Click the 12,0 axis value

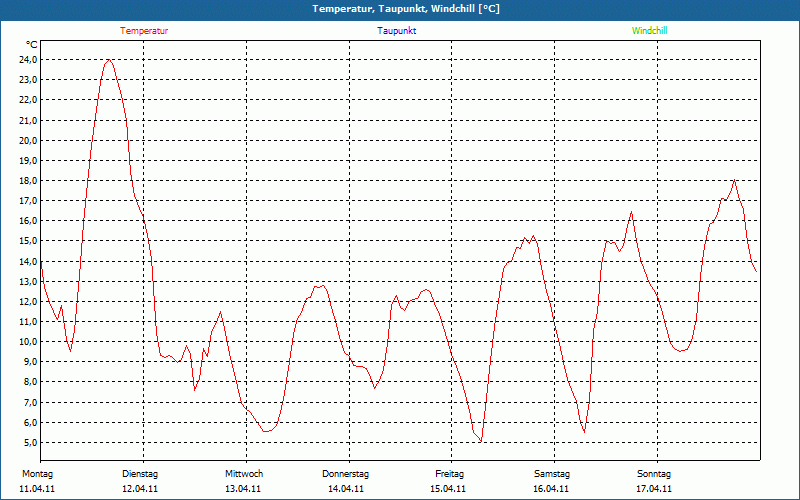(28, 301)
